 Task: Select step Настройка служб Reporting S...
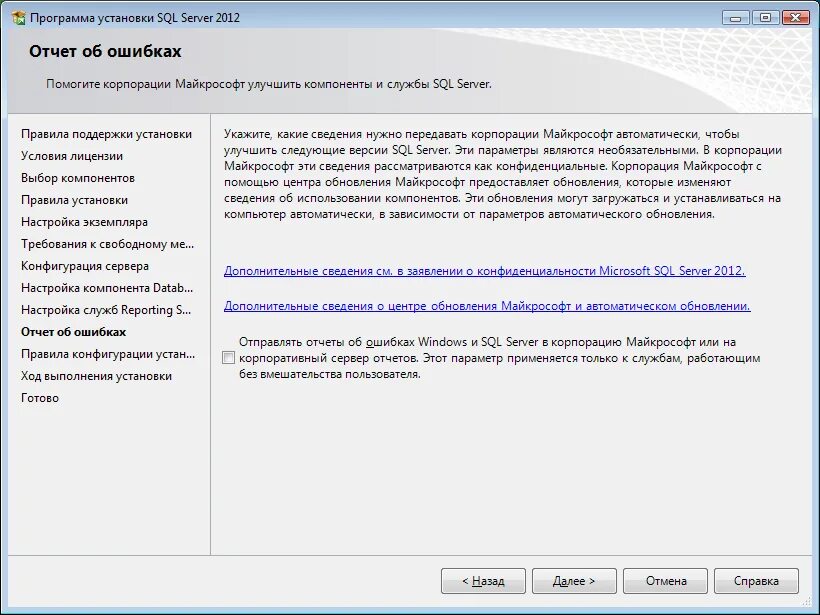[x=106, y=310]
